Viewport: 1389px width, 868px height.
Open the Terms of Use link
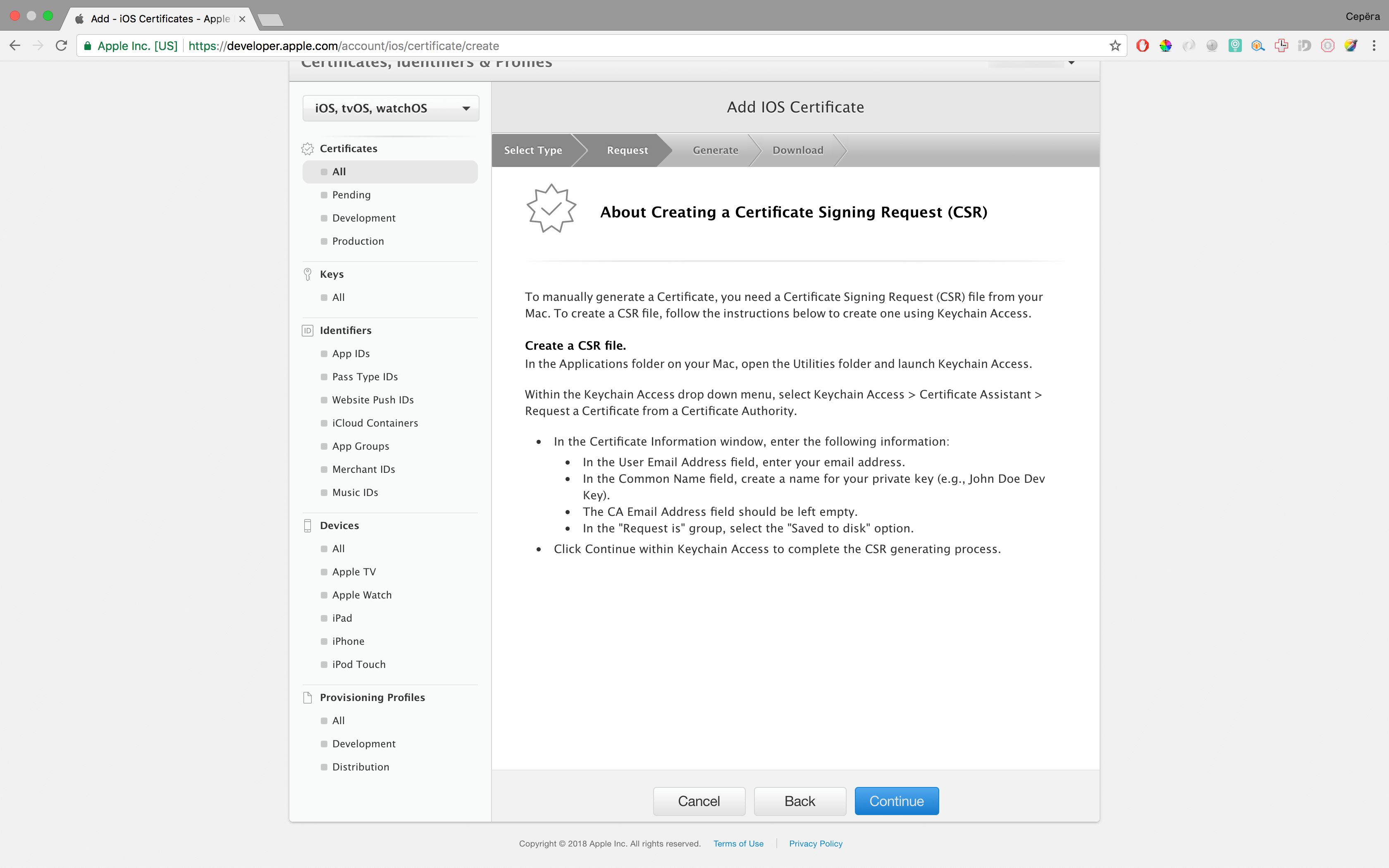pos(738,843)
